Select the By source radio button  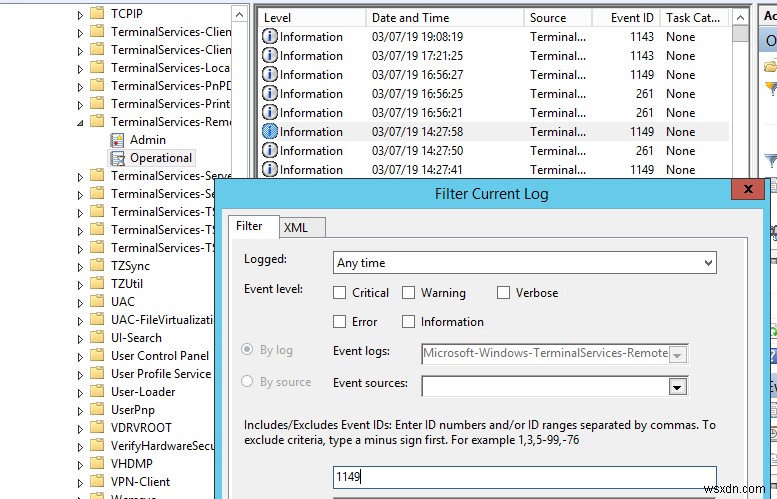click(247, 382)
